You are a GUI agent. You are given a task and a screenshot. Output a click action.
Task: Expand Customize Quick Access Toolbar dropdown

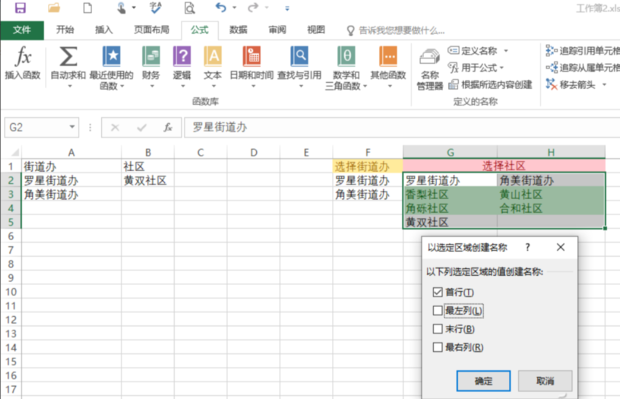tap(287, 8)
